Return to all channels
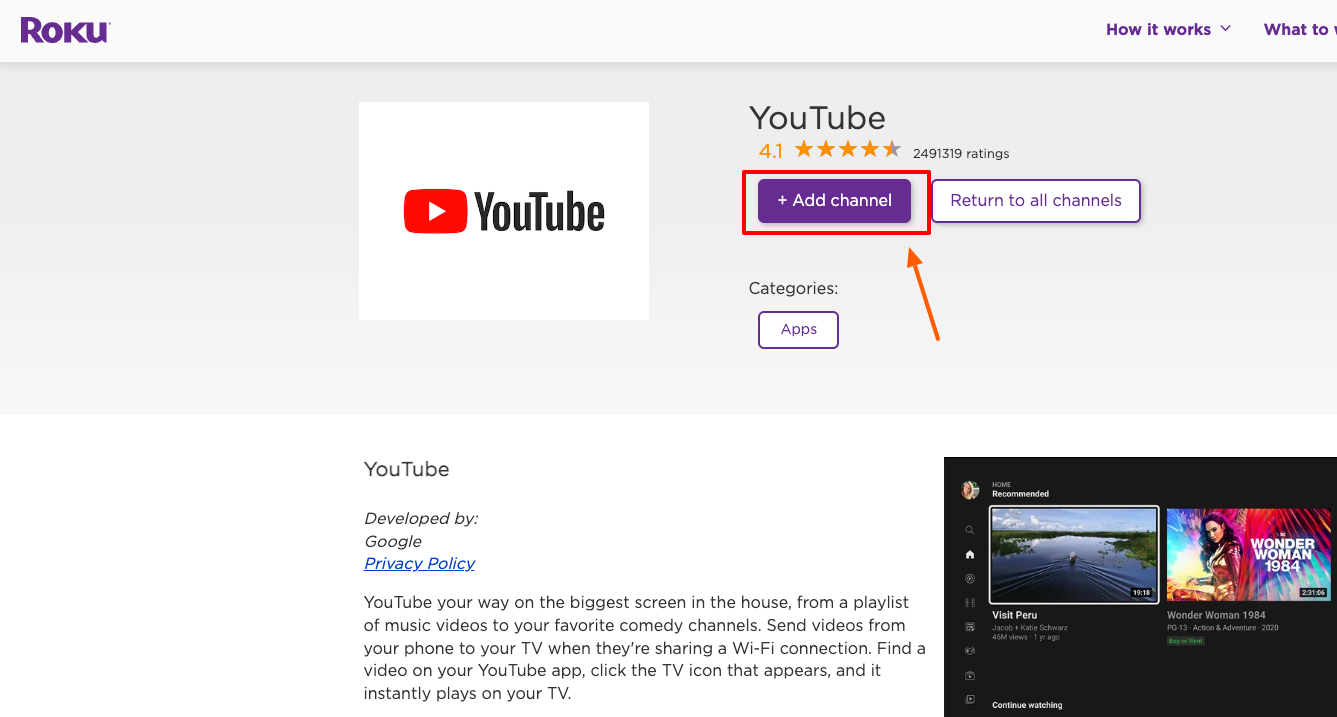Image resolution: width=1337 pixels, height=717 pixels. [1036, 201]
